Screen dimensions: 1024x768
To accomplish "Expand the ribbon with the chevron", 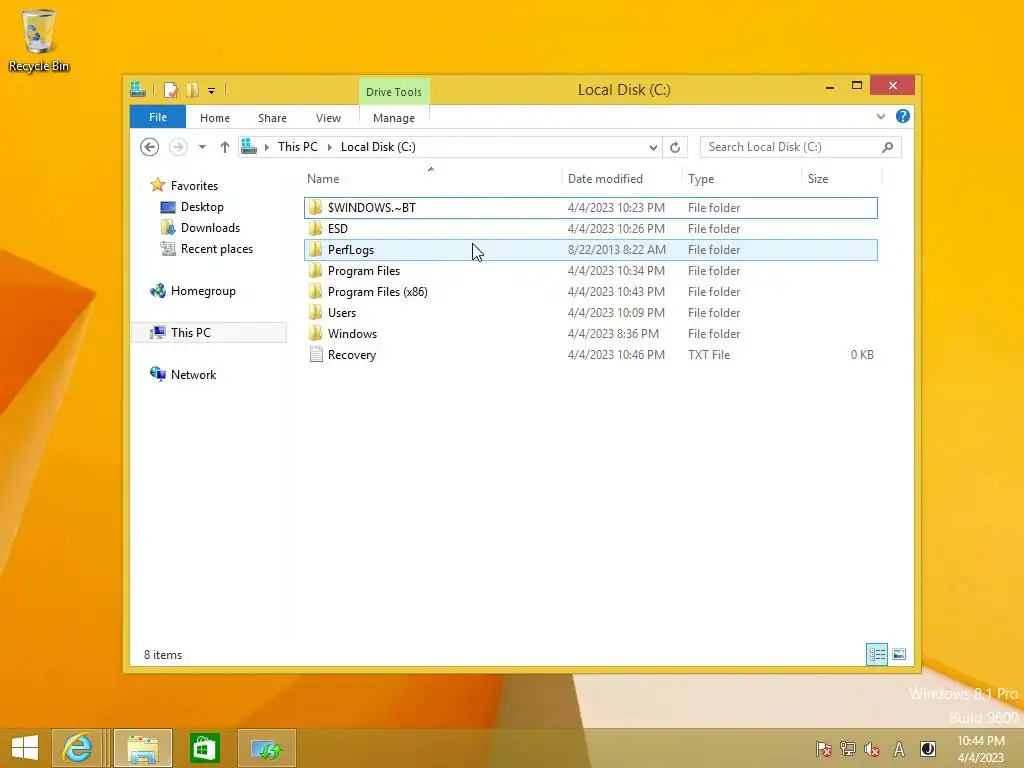I will [880, 116].
